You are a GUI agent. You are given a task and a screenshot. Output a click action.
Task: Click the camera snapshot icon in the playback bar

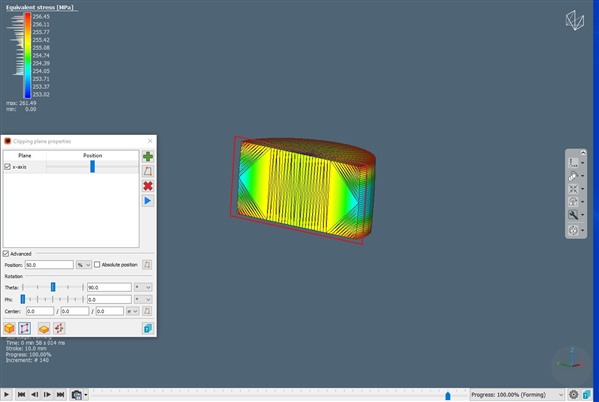pyautogui.click(x=77, y=395)
